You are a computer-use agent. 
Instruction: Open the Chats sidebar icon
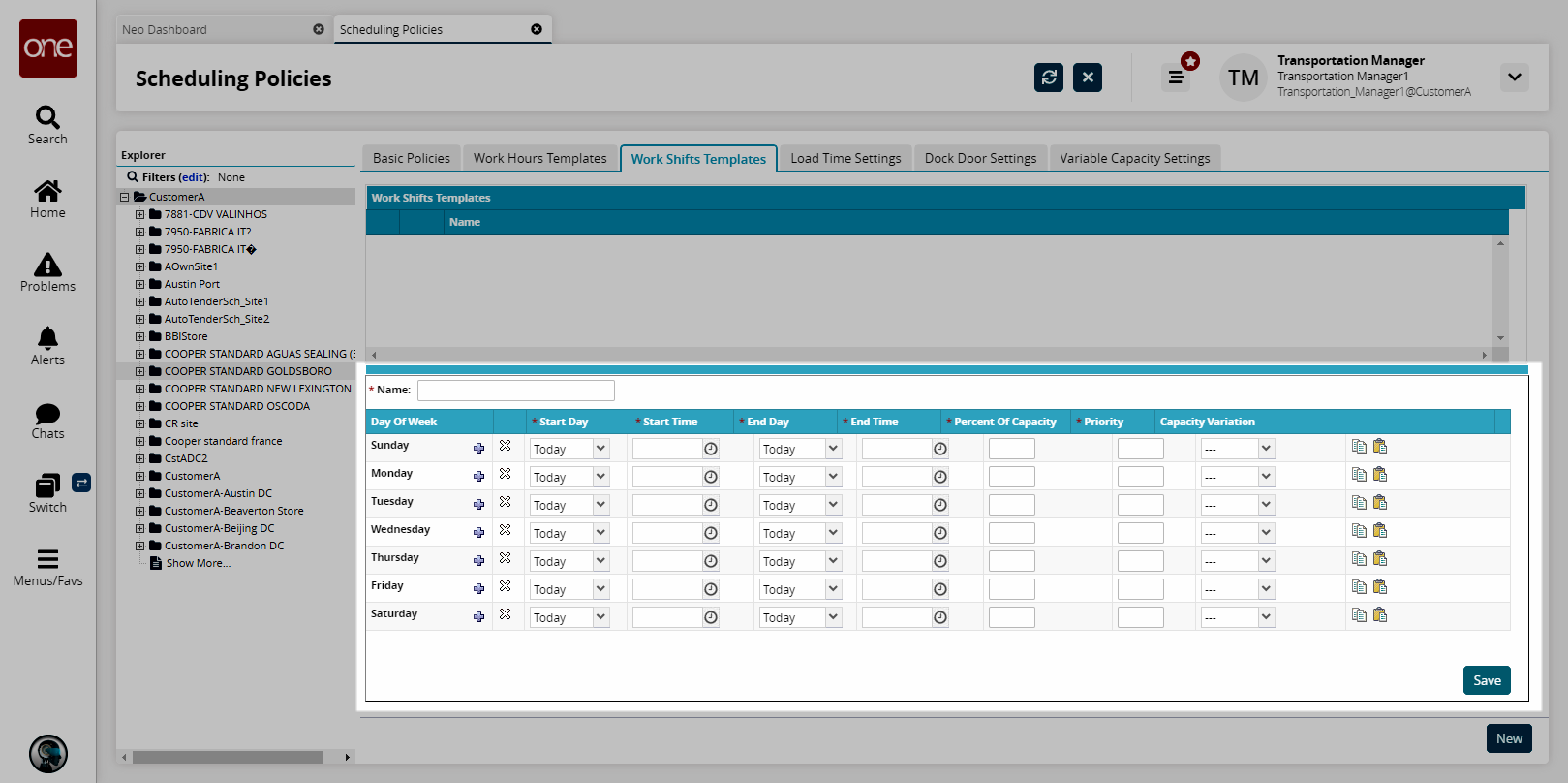tap(47, 421)
